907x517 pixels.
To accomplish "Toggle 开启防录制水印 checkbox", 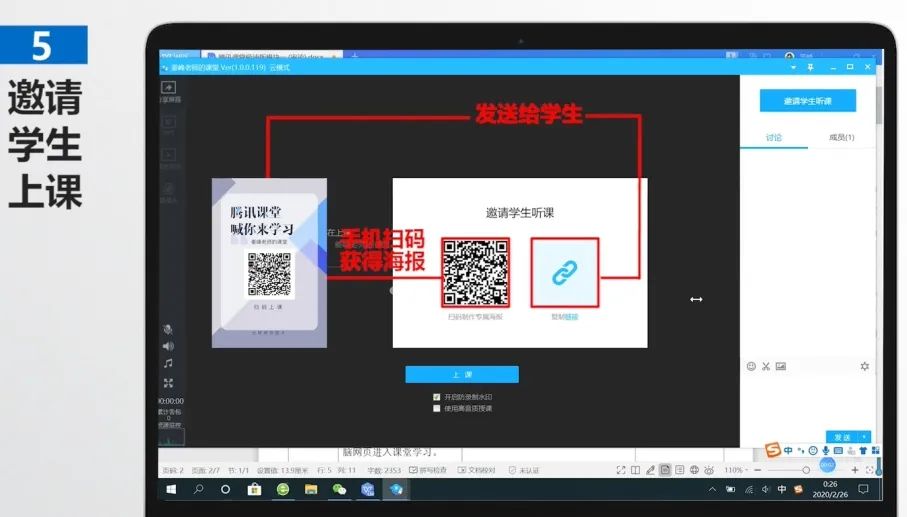I will (437, 397).
